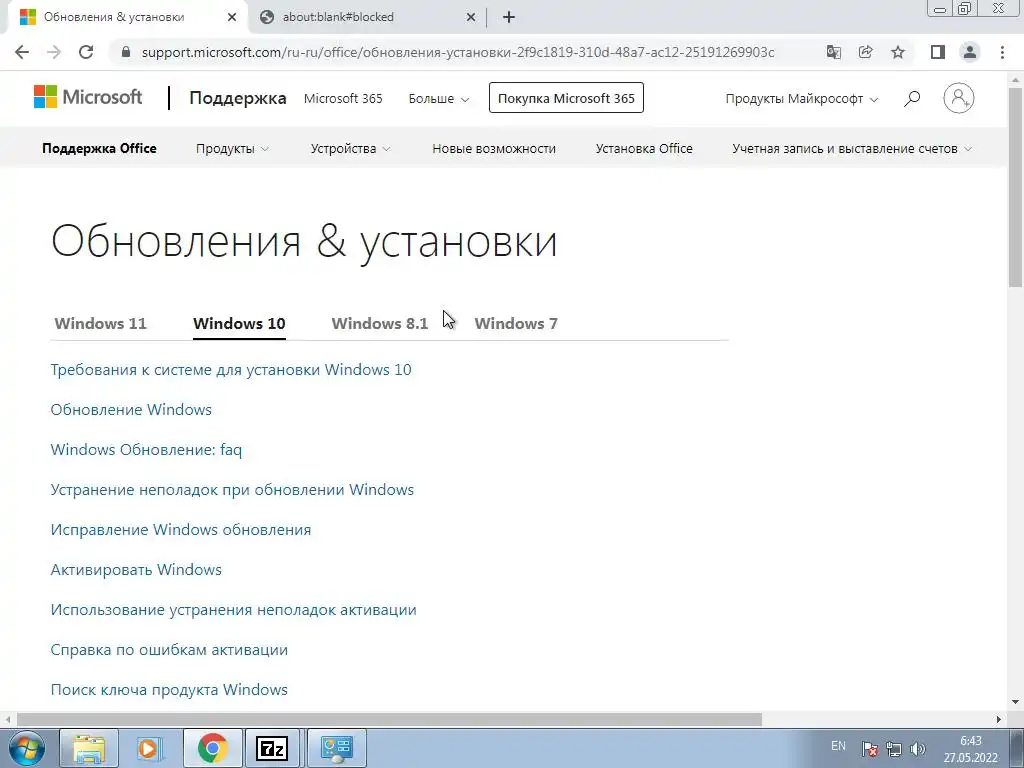Click the EN language indicator in tray
The width and height of the screenshot is (1024, 768).
(839, 746)
